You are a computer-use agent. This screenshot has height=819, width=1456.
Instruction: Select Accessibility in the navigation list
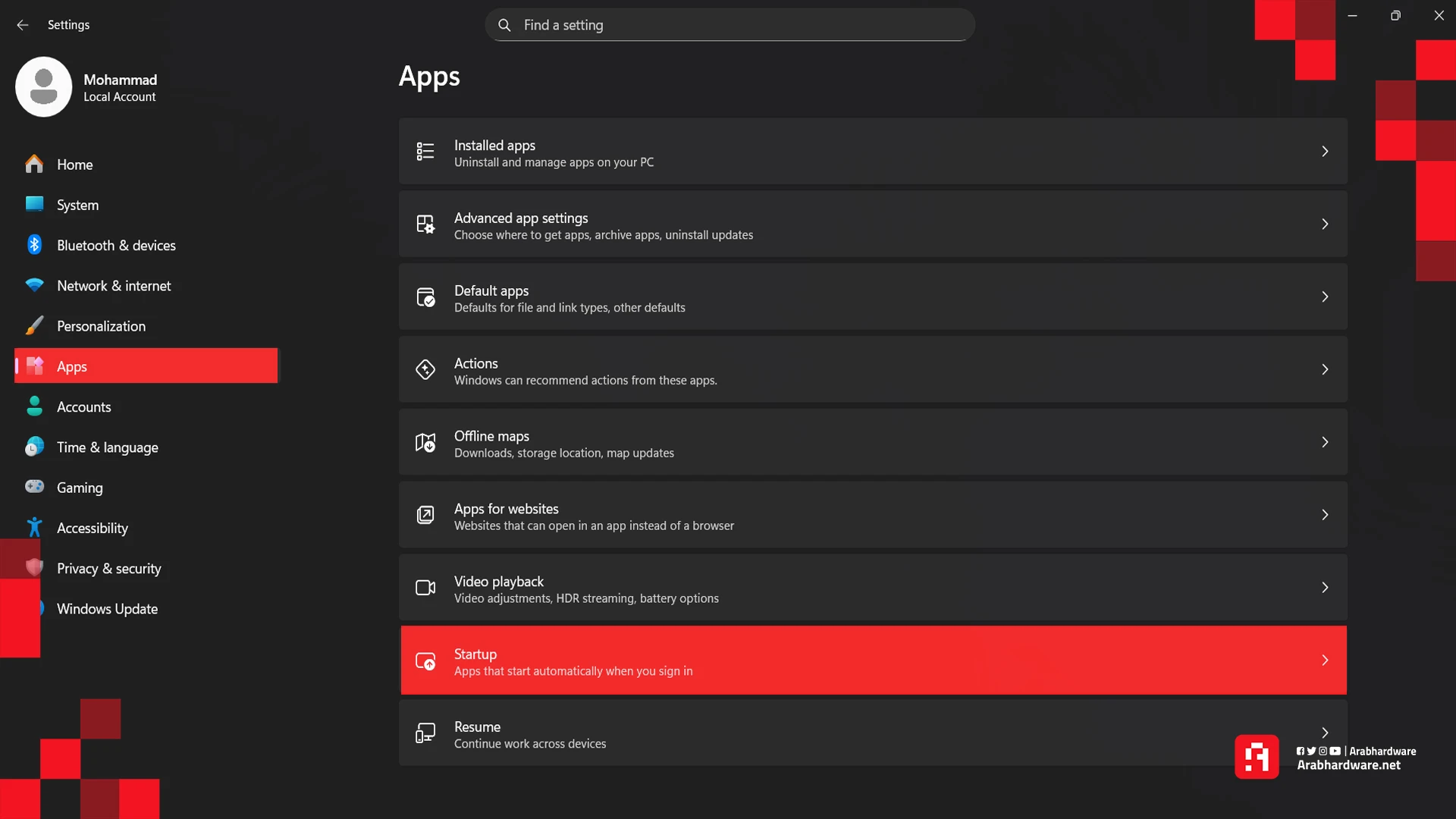tap(92, 529)
